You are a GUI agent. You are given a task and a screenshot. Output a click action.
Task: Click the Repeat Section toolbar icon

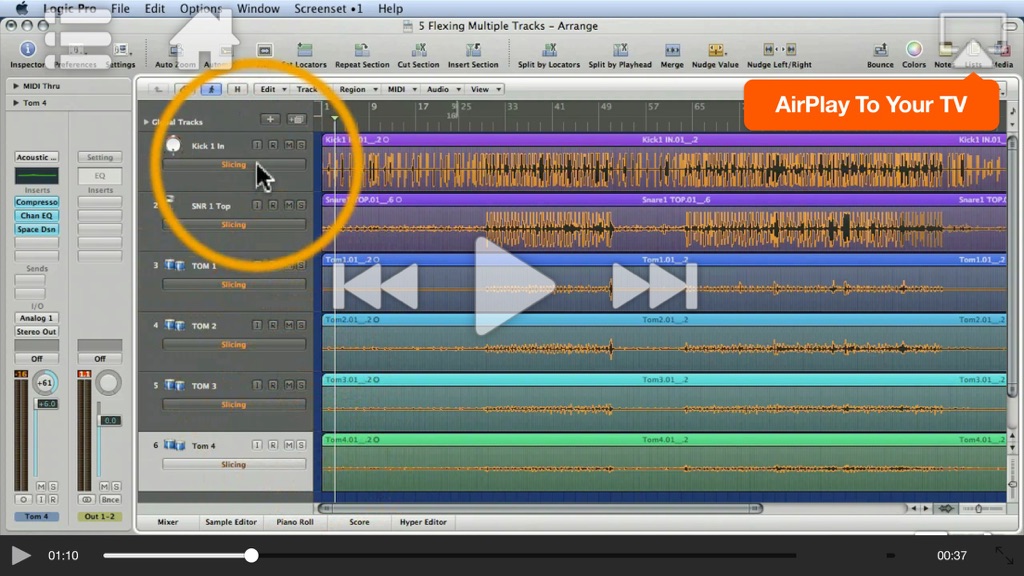pos(362,50)
